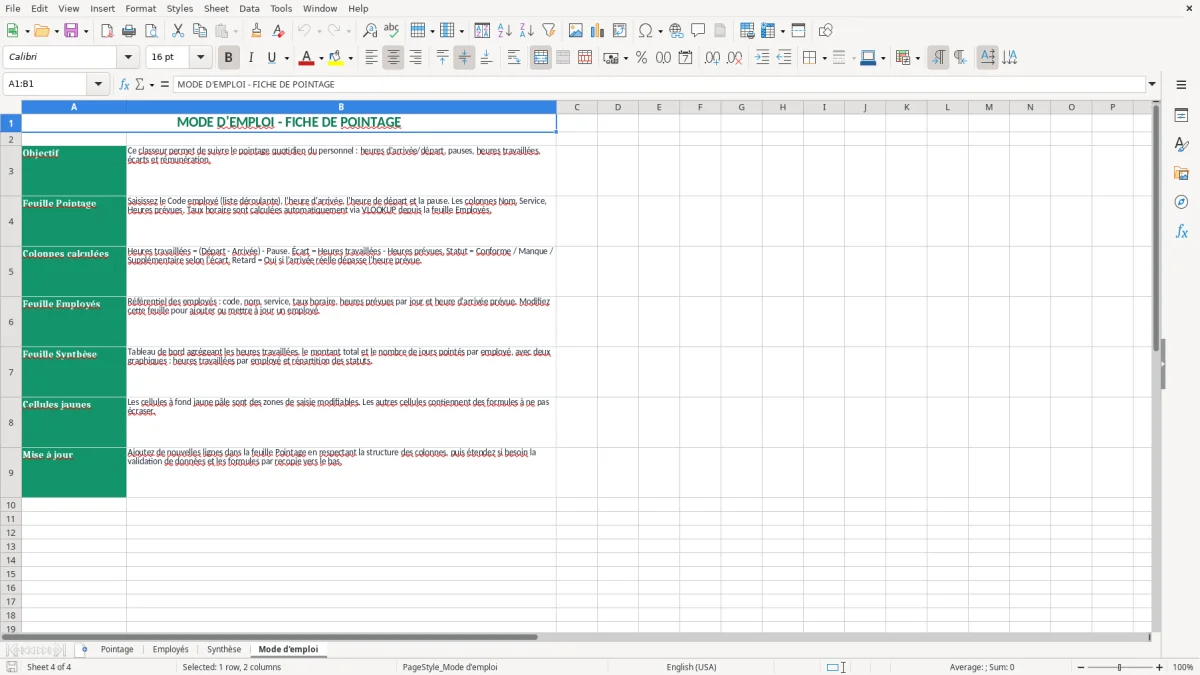Open sidebar Gallery panel icon
The height and width of the screenshot is (675, 1200).
coord(1181,174)
